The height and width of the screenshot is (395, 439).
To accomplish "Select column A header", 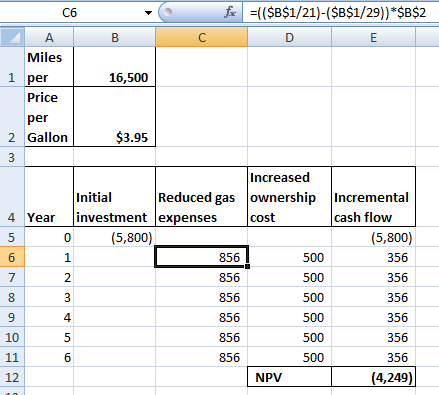I will 49,37.
